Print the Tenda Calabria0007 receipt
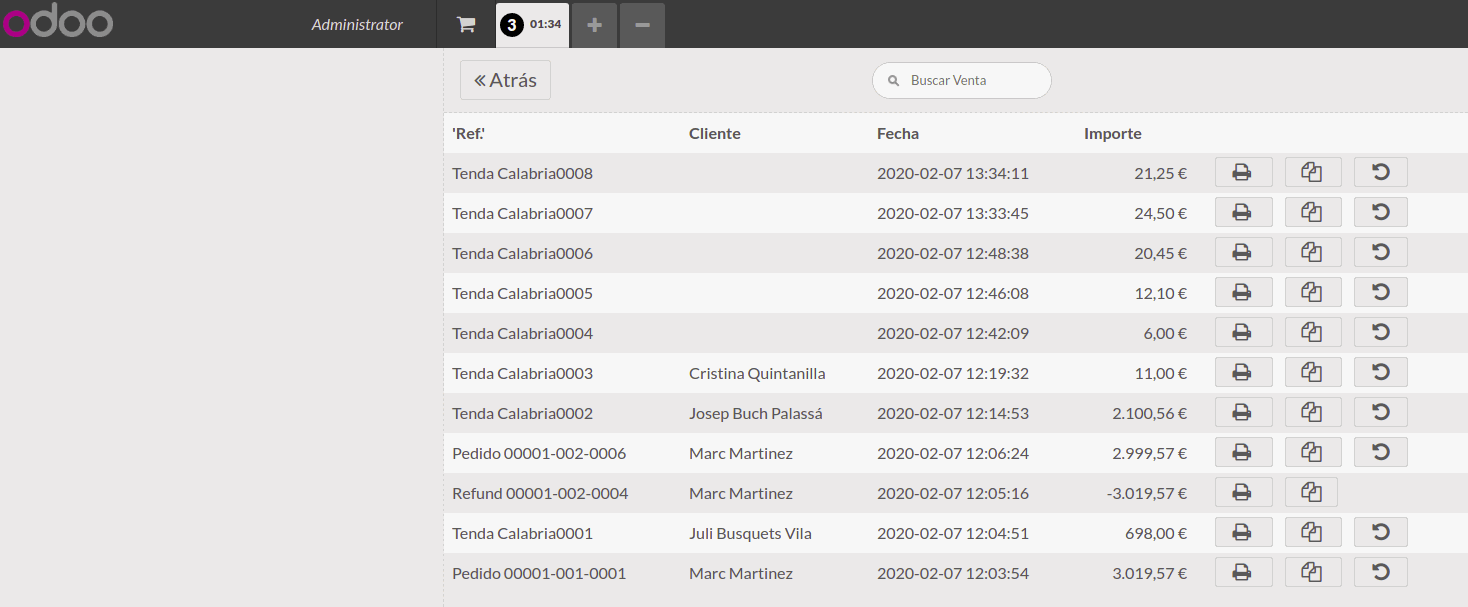Image resolution: width=1468 pixels, height=607 pixels. pyautogui.click(x=1243, y=212)
